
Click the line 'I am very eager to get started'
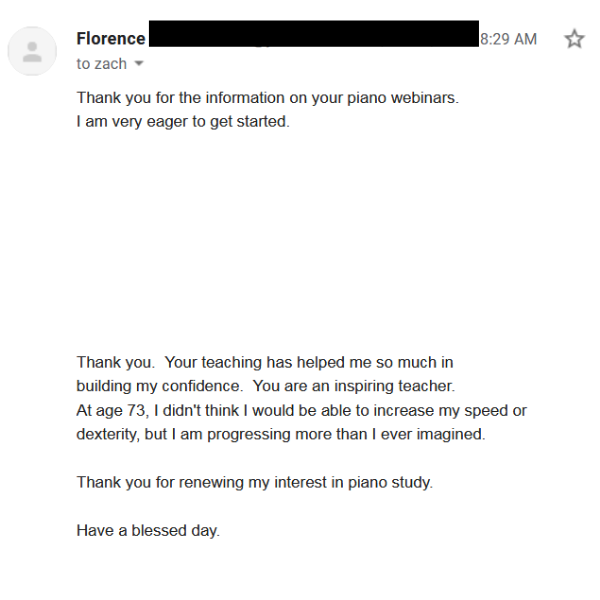[183, 124]
